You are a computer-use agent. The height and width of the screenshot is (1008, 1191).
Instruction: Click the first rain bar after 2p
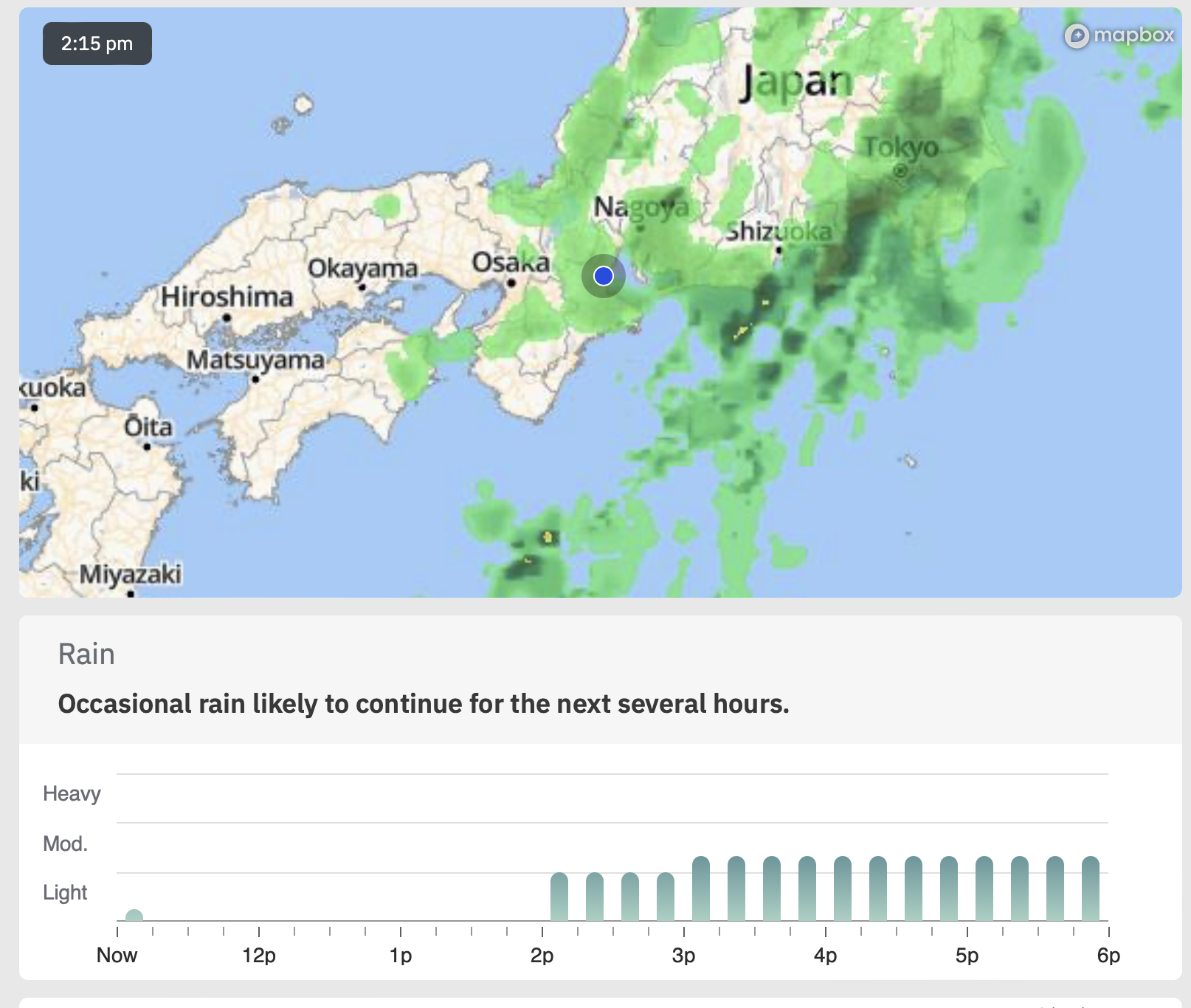559,897
